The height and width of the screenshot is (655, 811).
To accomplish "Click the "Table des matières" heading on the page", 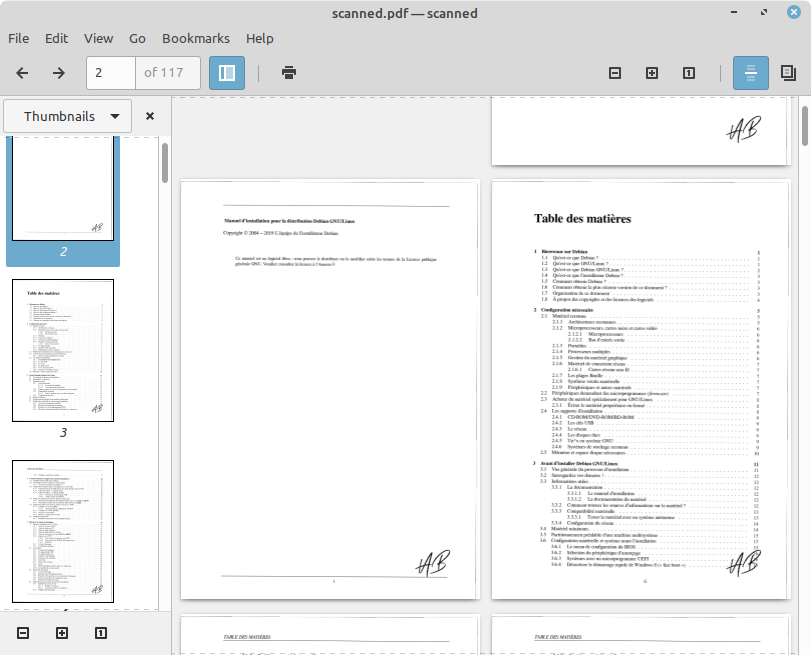I will [x=582, y=219].
